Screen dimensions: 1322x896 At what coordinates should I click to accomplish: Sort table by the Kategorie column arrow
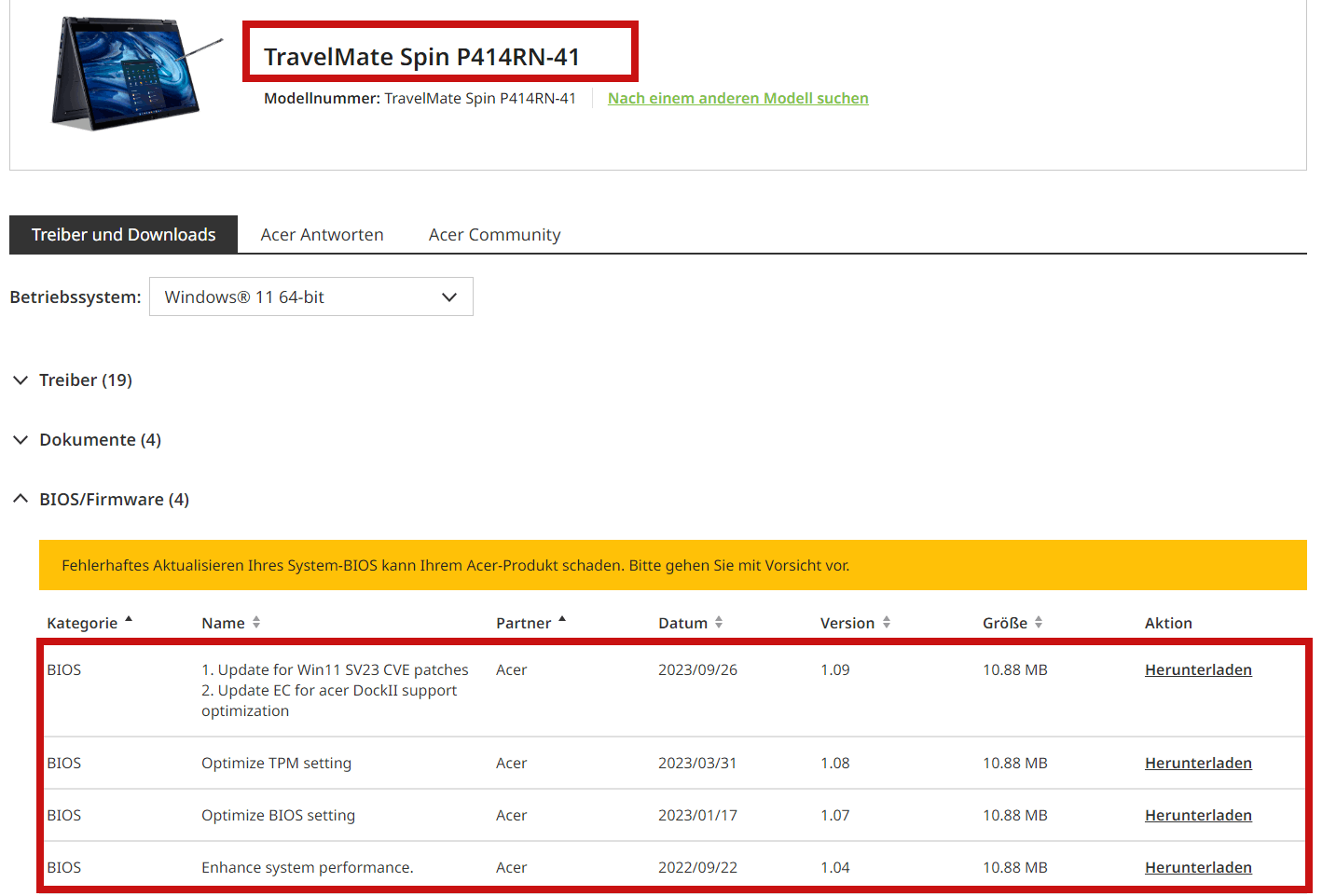(129, 619)
